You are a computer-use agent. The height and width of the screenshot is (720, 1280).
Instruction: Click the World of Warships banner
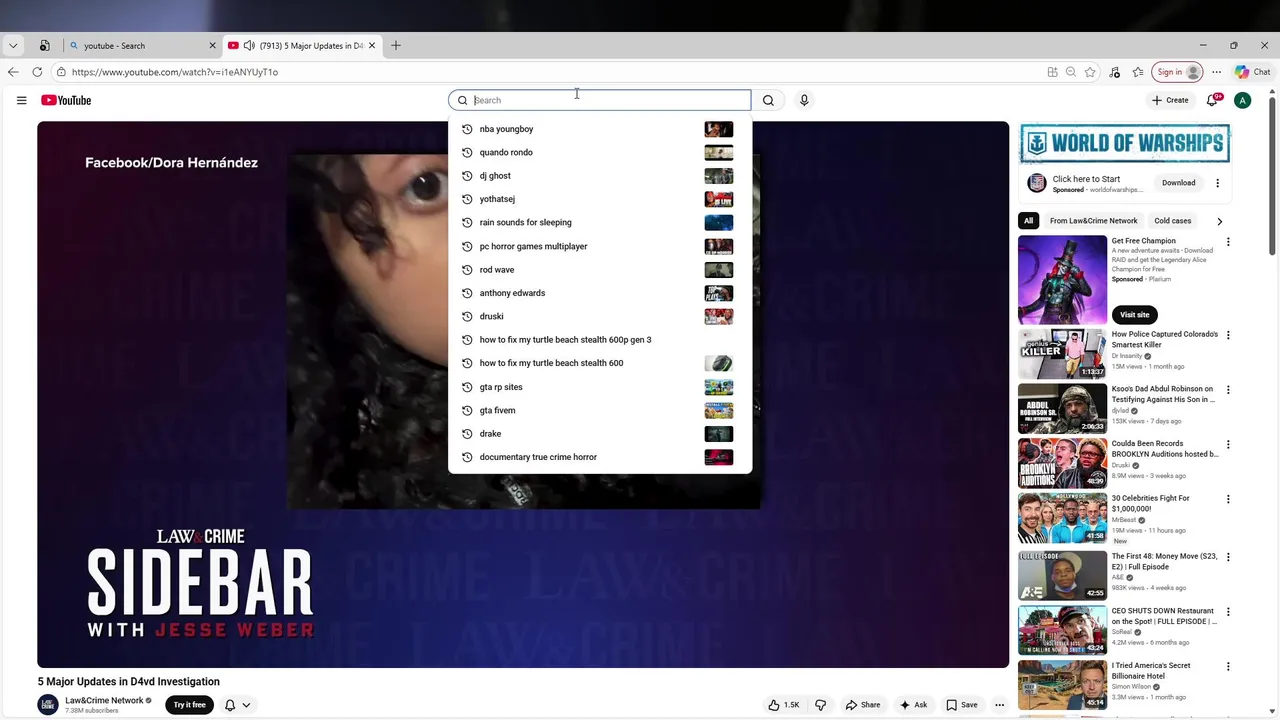click(1125, 143)
